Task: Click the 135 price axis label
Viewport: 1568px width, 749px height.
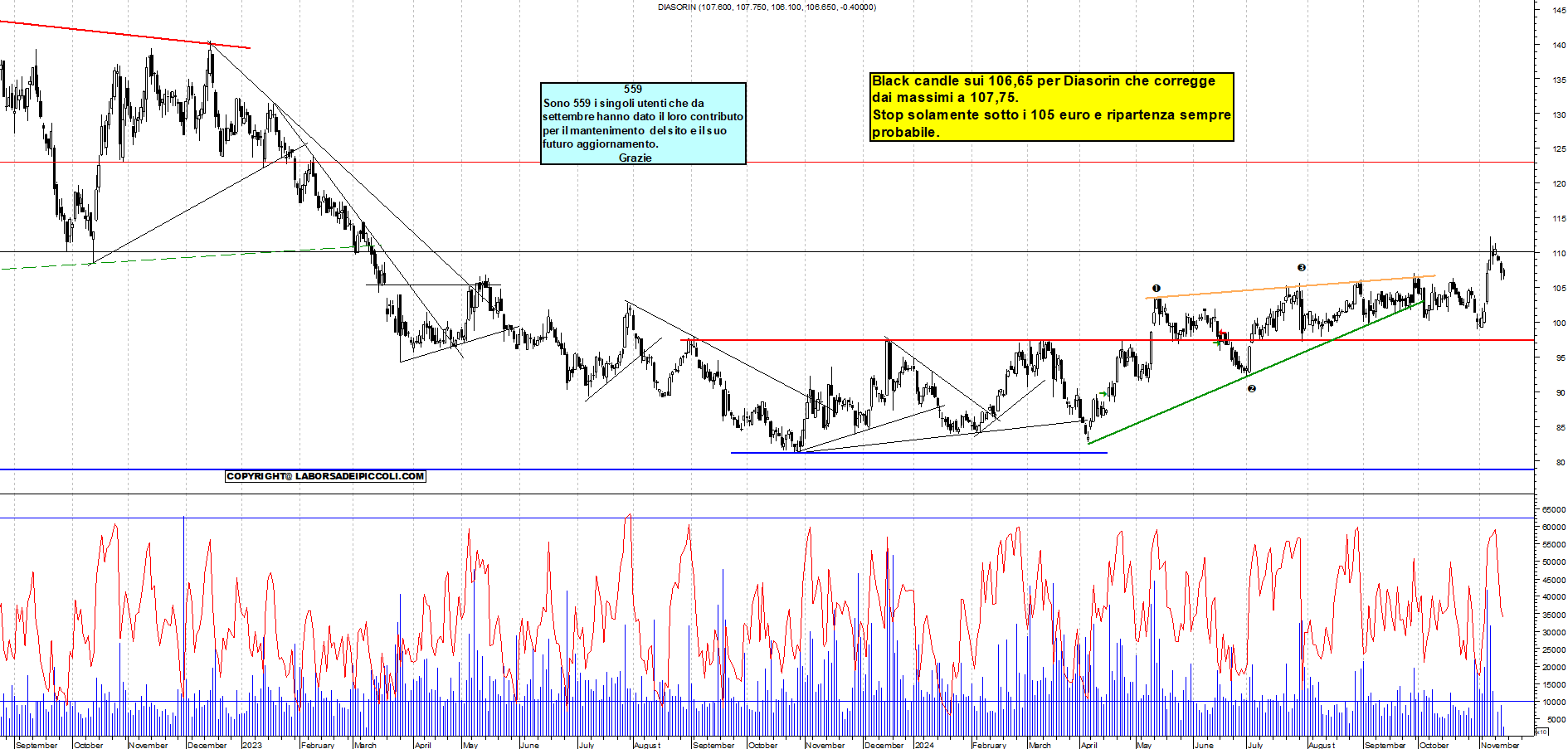Action: click(x=1560, y=80)
